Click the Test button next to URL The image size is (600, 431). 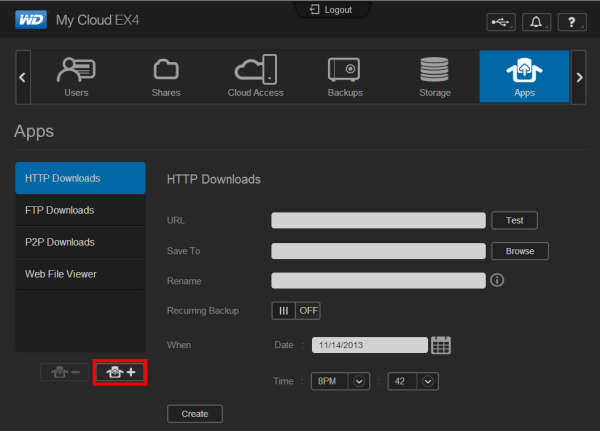coord(514,220)
